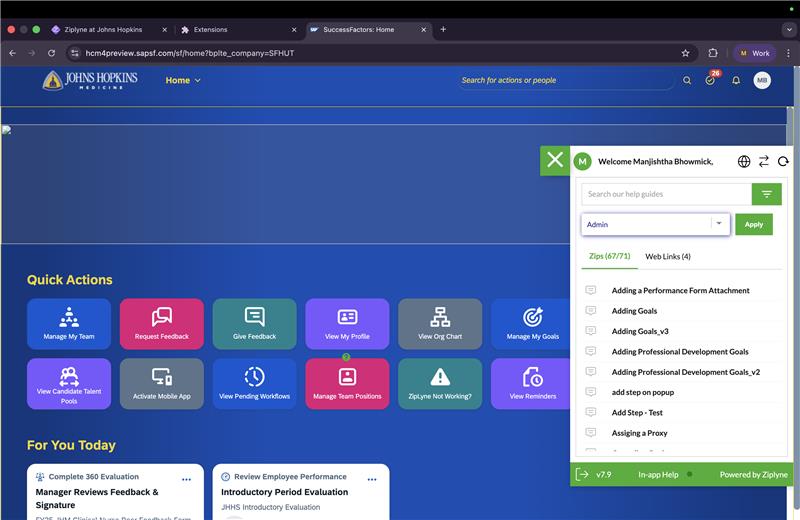Open the to-do checklist icon with badge 26

[x=710, y=80]
